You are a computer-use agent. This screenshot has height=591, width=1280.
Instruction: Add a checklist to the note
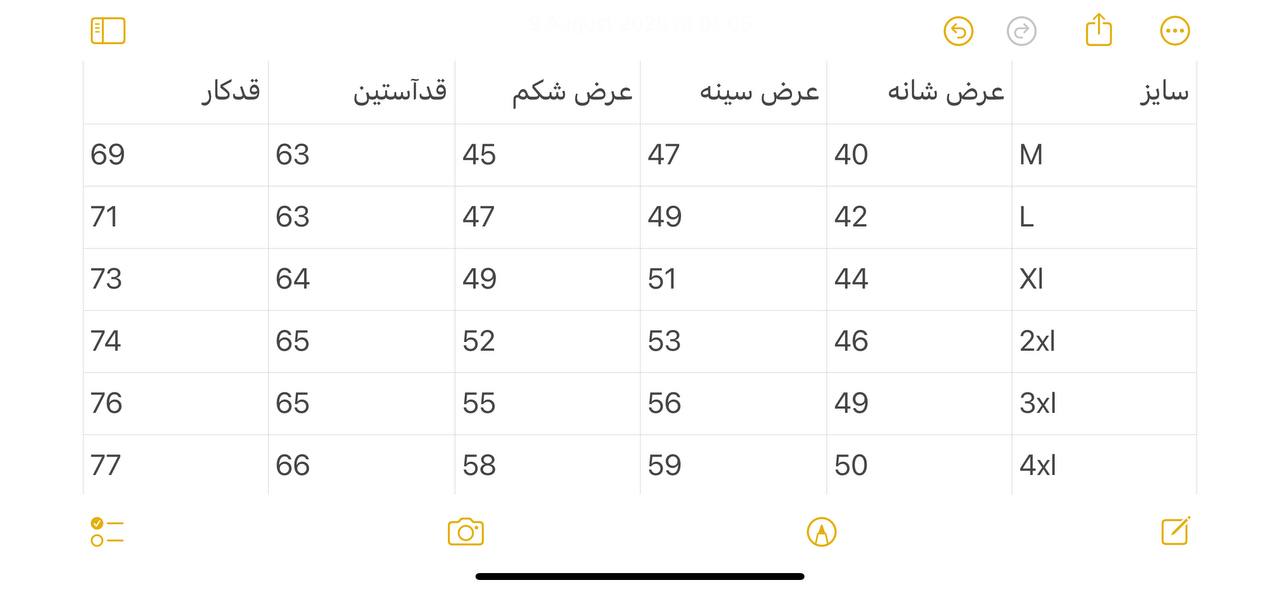[x=107, y=532]
